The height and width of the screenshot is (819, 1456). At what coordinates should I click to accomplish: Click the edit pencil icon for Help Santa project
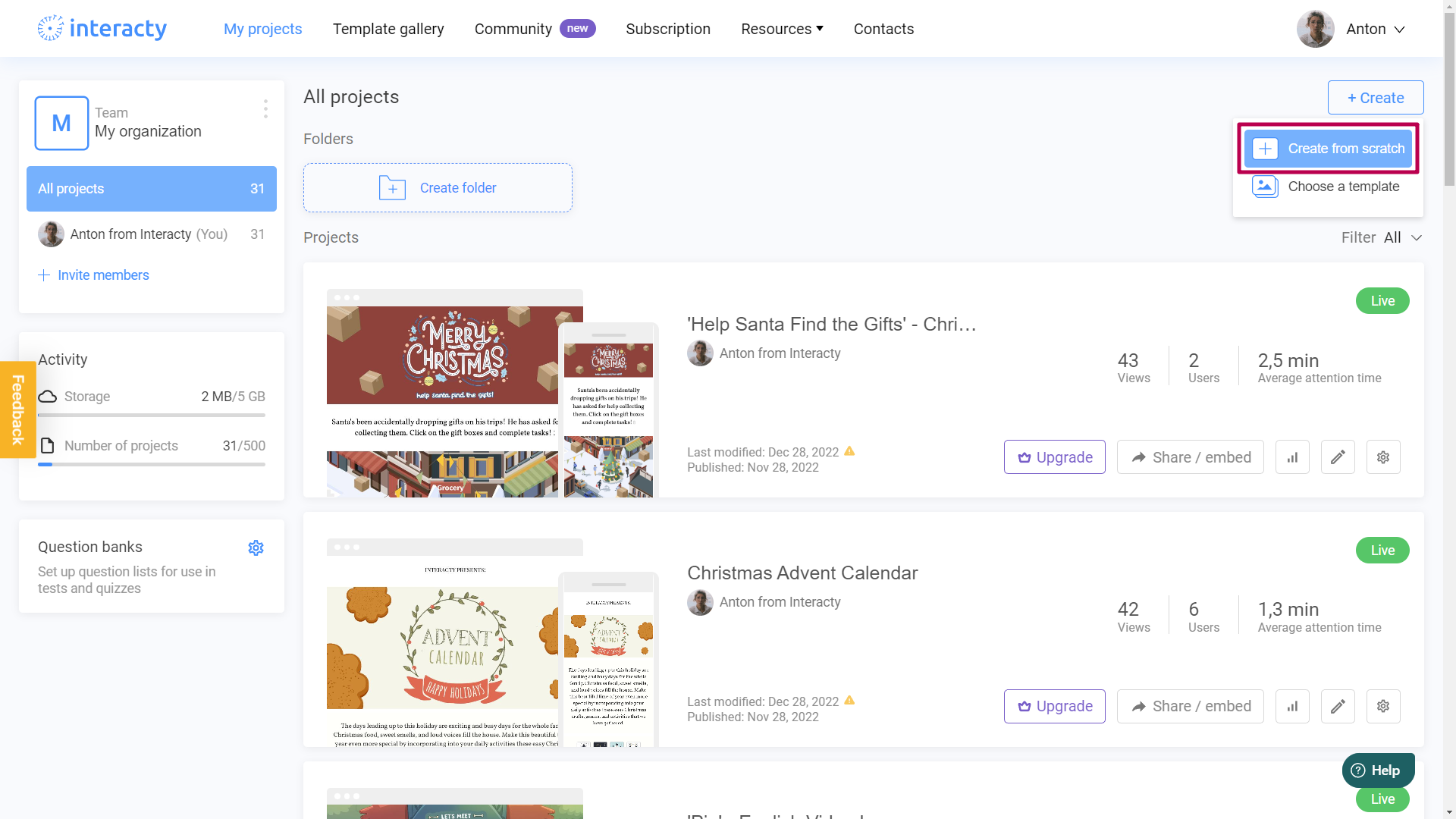(1337, 457)
